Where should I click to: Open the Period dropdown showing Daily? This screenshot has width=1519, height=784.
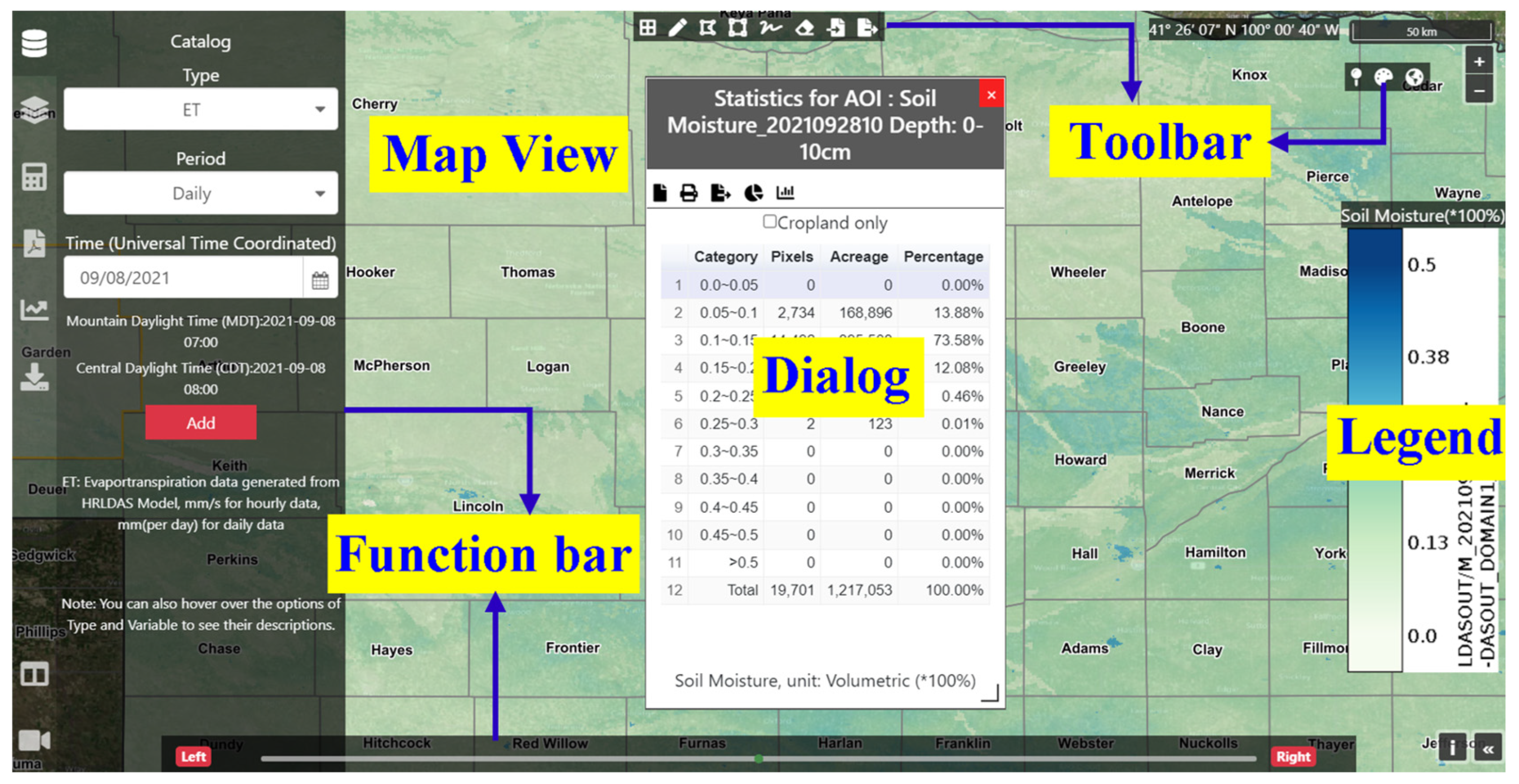[200, 193]
